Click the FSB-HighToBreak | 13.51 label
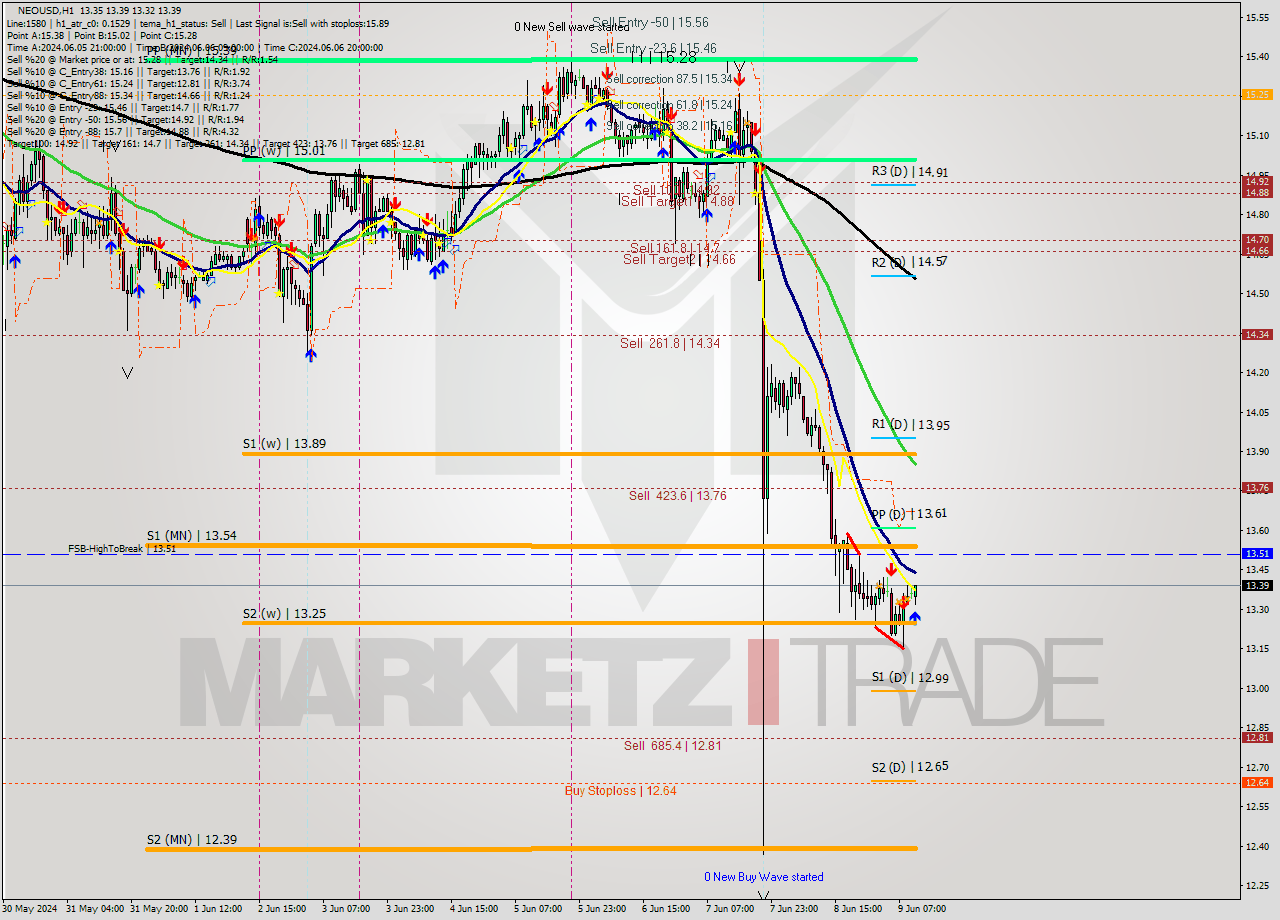The image size is (1280, 920). click(122, 548)
